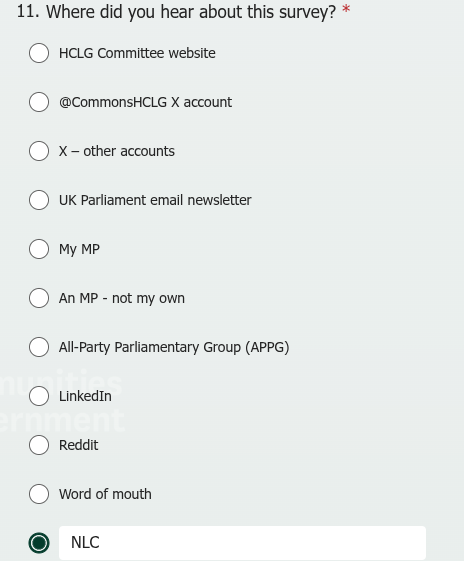Pick the LinkedIn radio button

coord(39,396)
